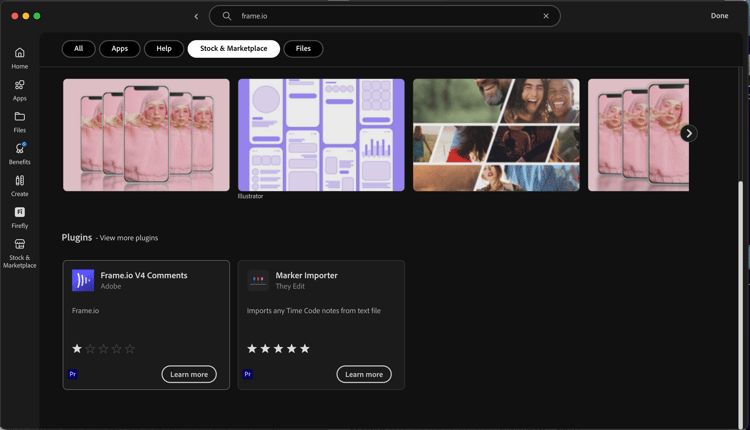Click the vertical scrollbar thumb

(x=741, y=304)
